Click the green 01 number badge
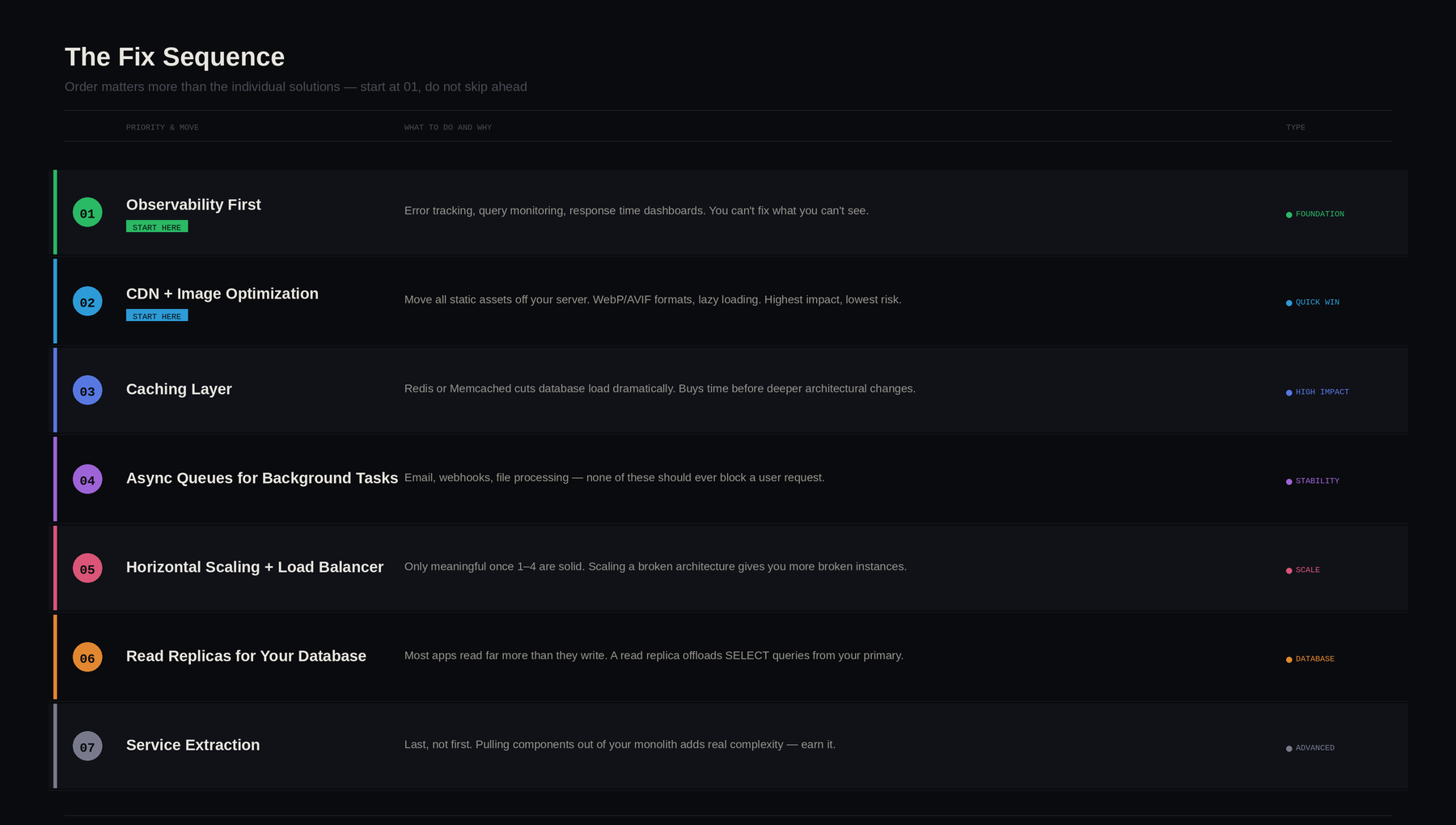Viewport: 1456px width, 825px height. (x=87, y=213)
